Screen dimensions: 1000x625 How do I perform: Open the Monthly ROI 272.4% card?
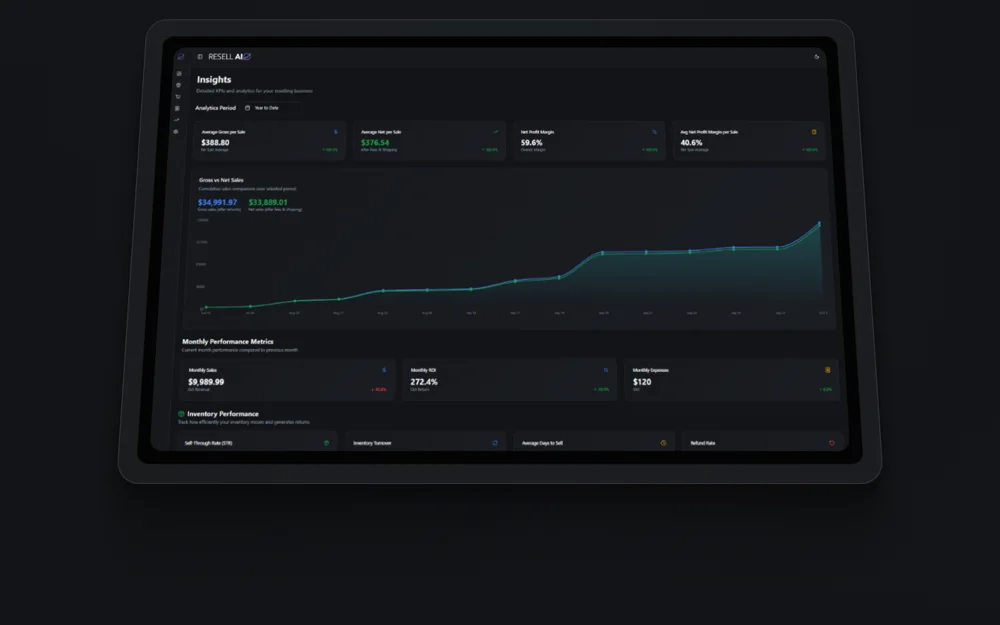pyautogui.click(x=510, y=379)
